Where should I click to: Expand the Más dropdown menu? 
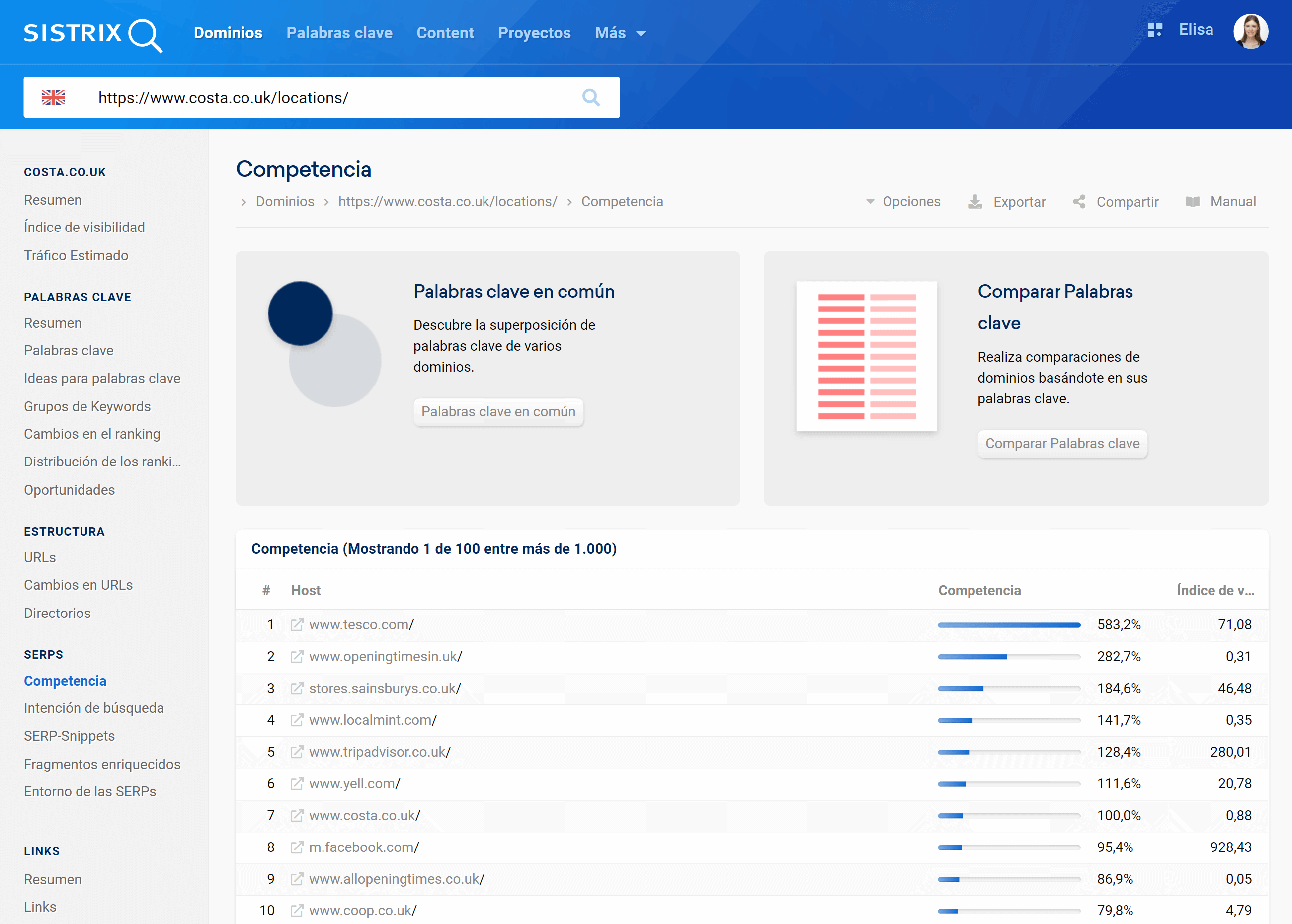point(620,33)
